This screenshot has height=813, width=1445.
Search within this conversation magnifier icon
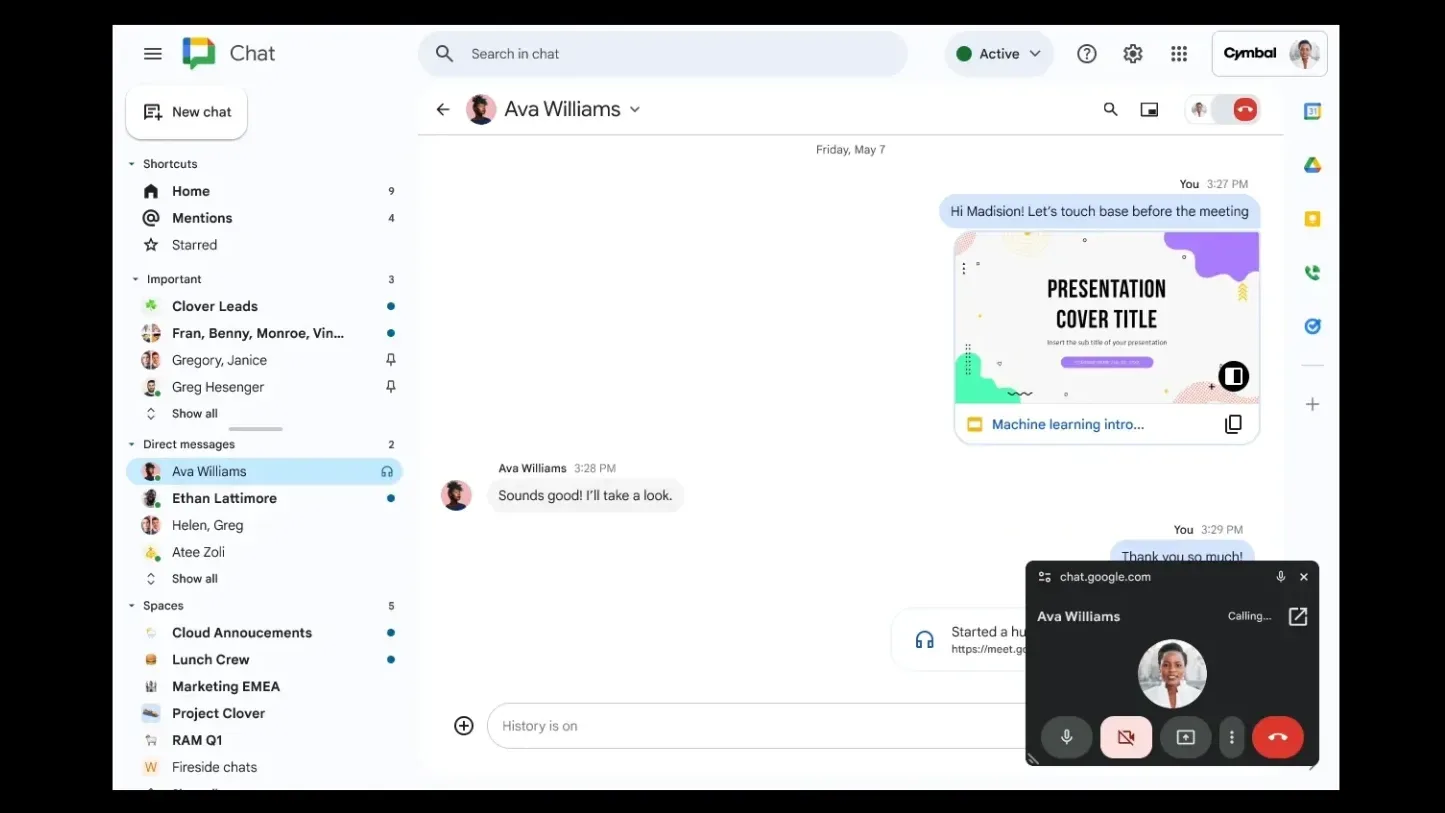[1110, 110]
